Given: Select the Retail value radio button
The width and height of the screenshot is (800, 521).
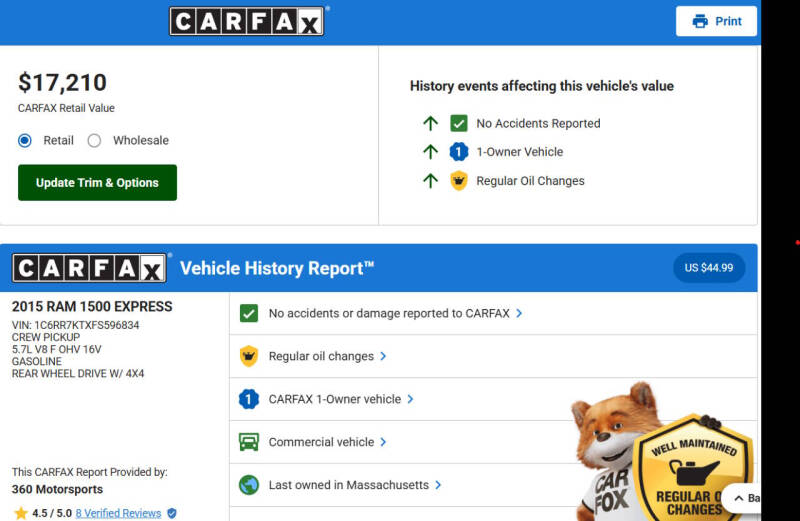Looking at the screenshot, I should [25, 141].
